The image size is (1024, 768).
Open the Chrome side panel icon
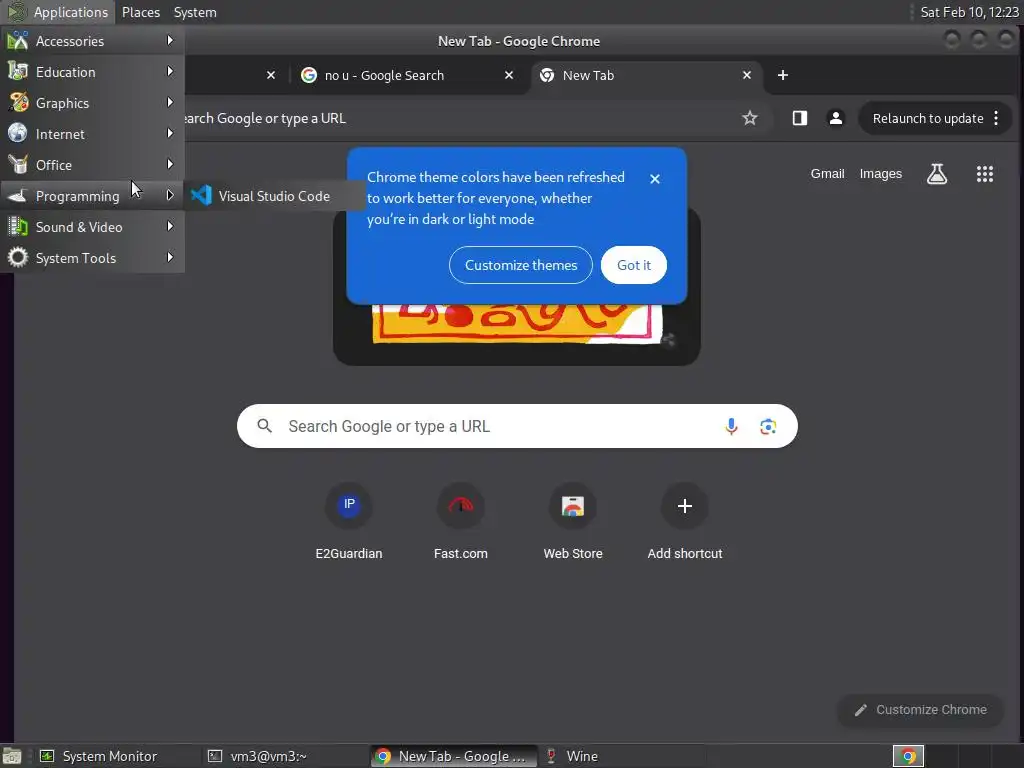800,118
